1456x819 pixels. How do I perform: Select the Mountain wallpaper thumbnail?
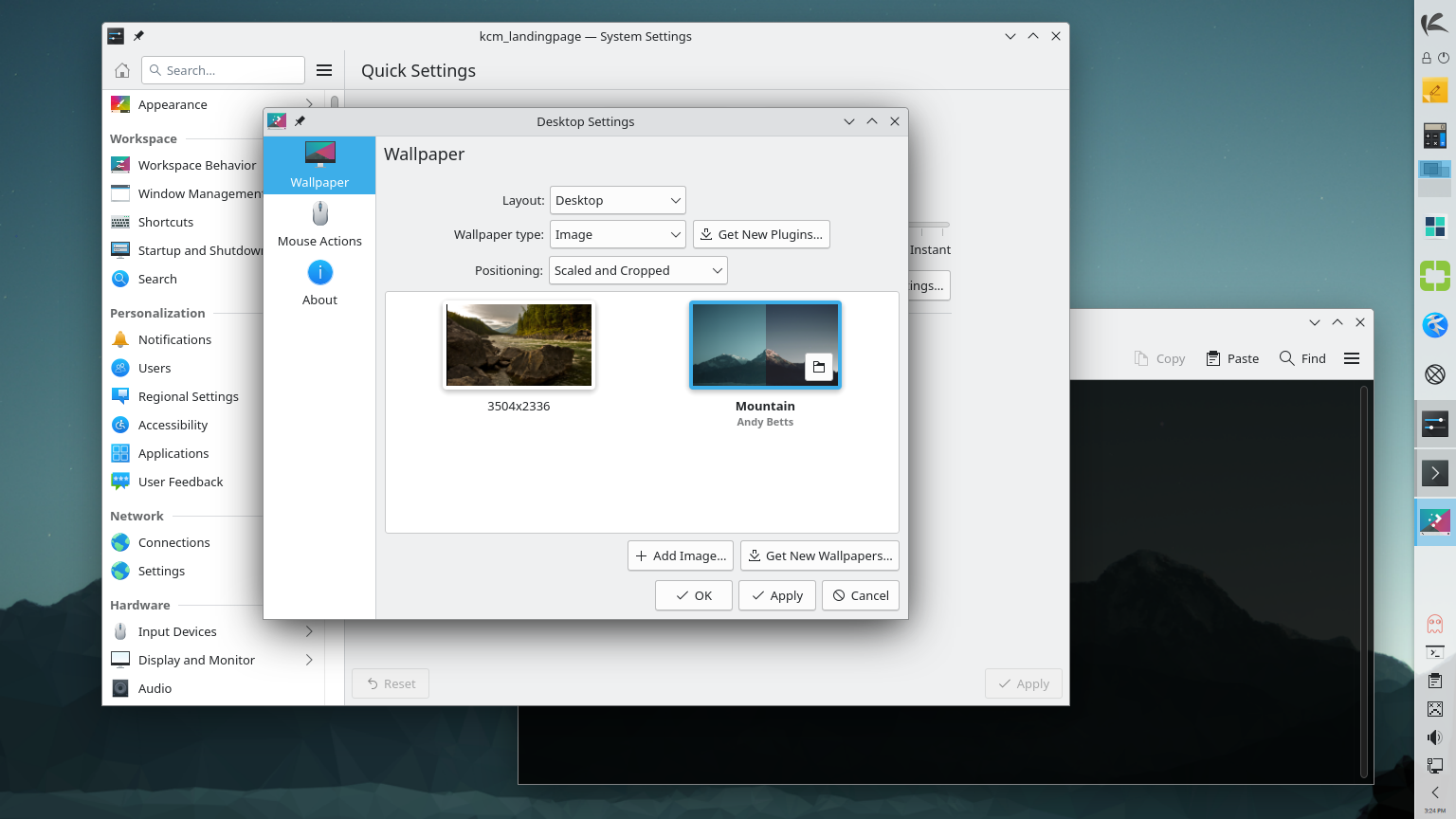click(765, 345)
